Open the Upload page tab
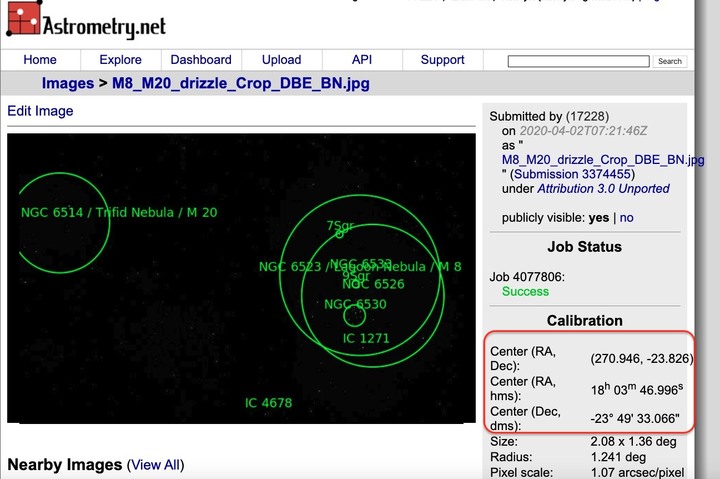Screen dimensions: 720x479 [x=281, y=60]
